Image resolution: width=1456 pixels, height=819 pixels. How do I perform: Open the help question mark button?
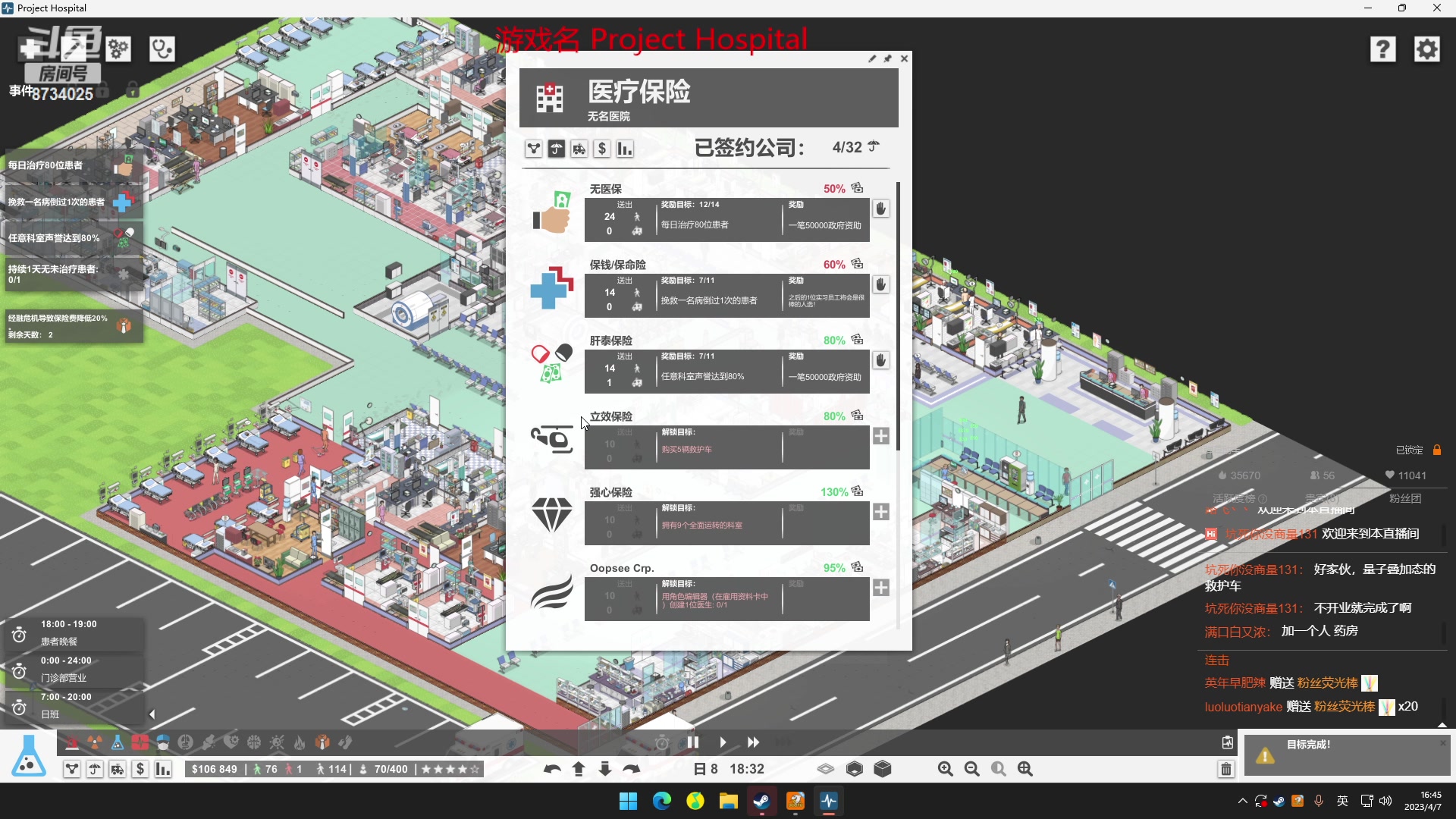(1382, 49)
